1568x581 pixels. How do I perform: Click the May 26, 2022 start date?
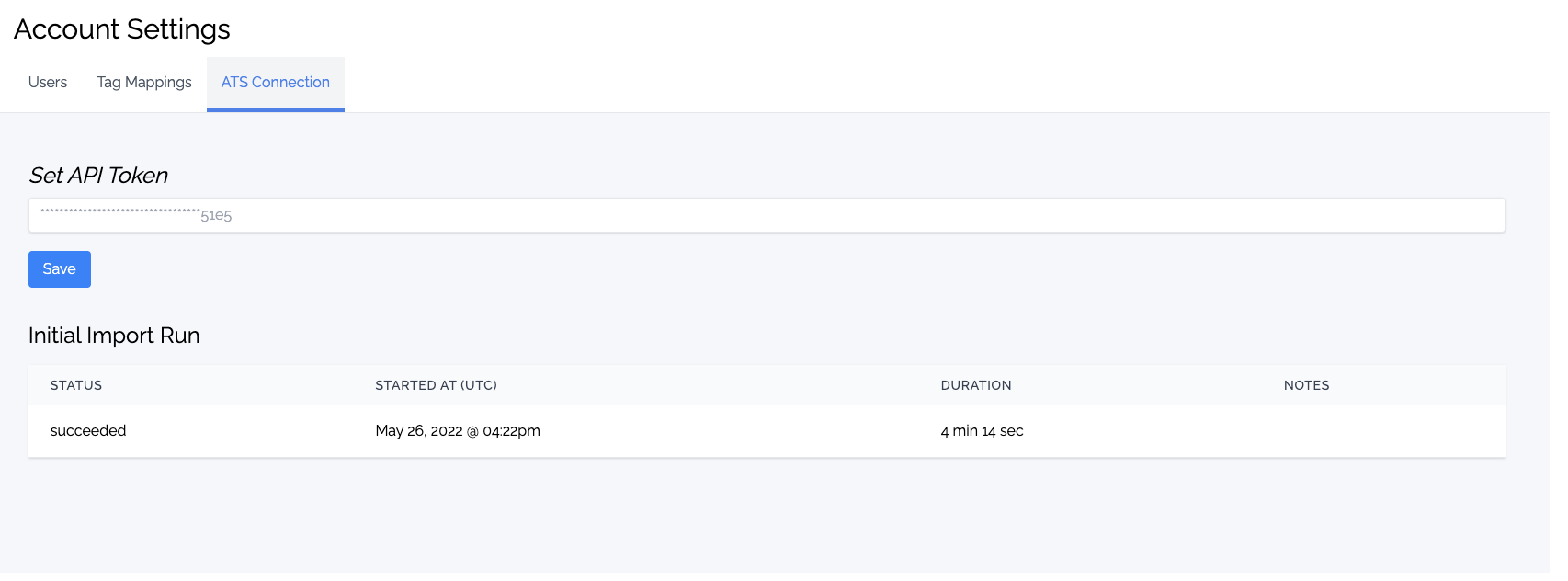point(418,431)
